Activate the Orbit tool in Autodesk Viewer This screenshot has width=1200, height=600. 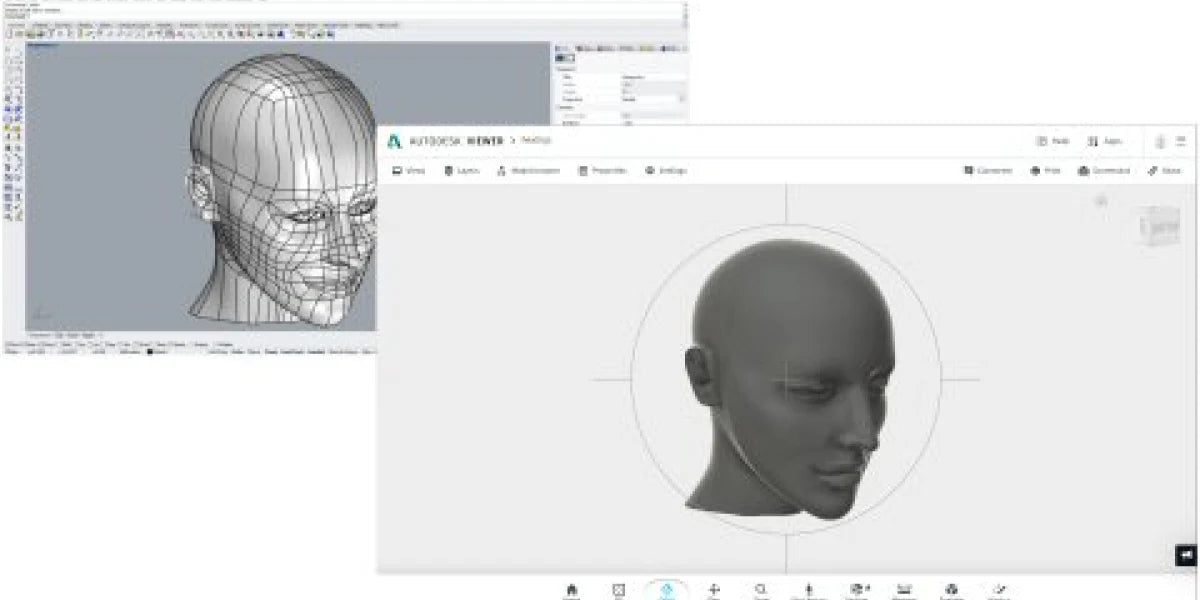coord(667,590)
